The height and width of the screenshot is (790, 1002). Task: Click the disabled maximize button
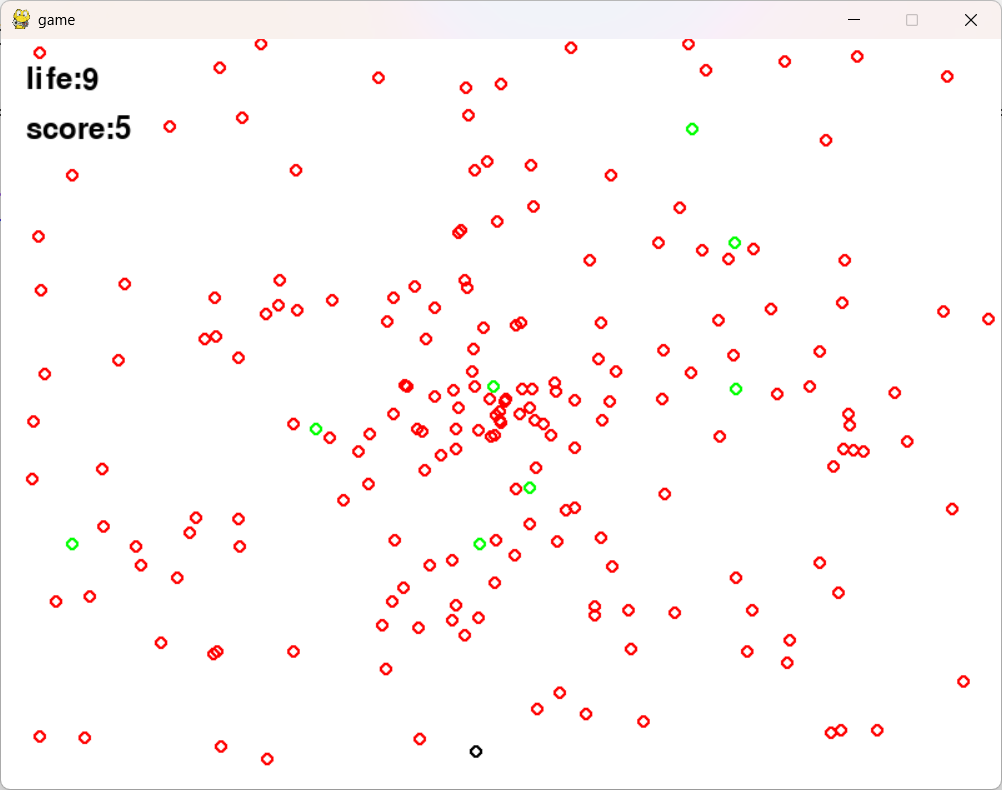pos(912,20)
